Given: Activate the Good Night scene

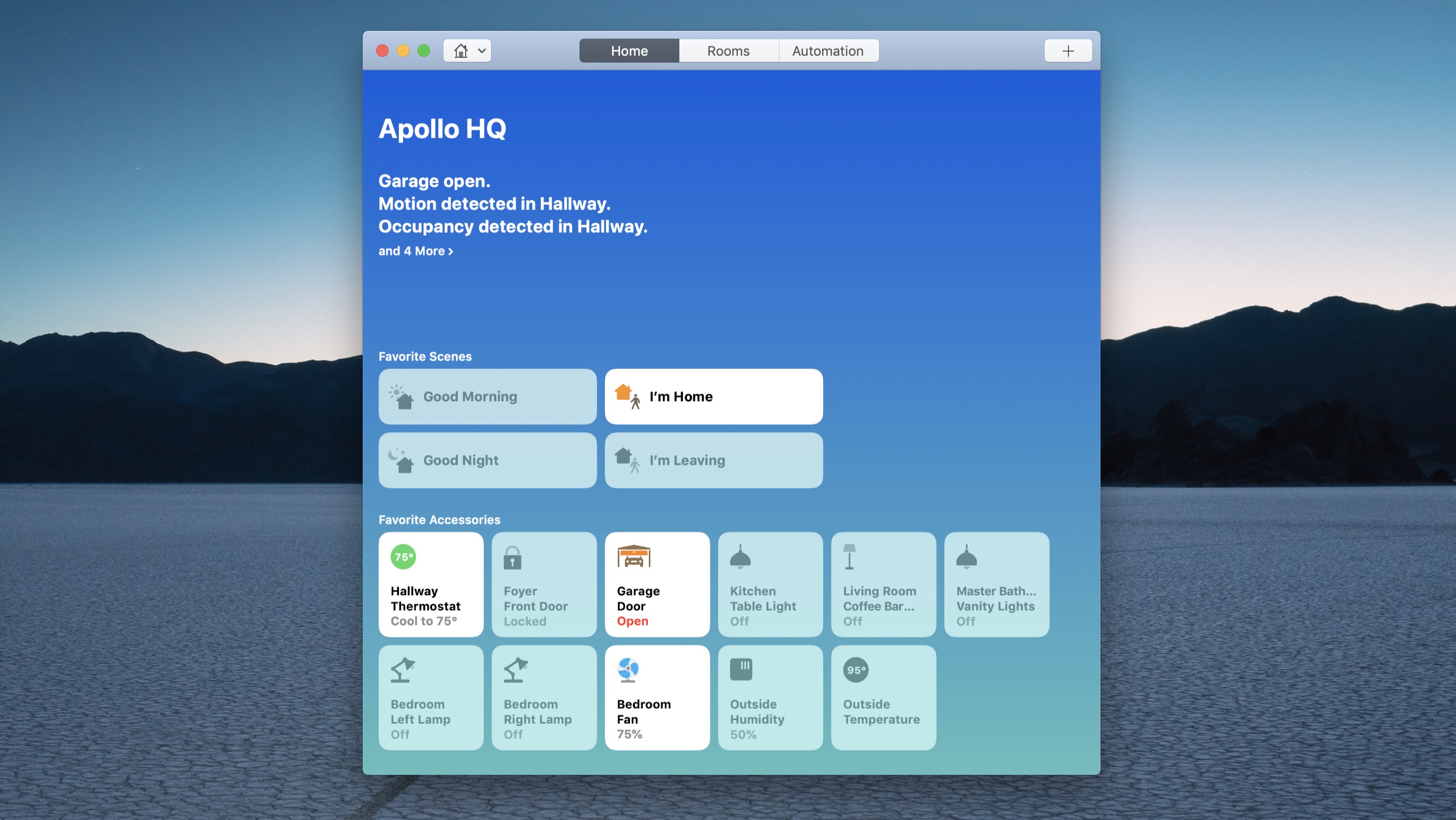Looking at the screenshot, I should 487,460.
